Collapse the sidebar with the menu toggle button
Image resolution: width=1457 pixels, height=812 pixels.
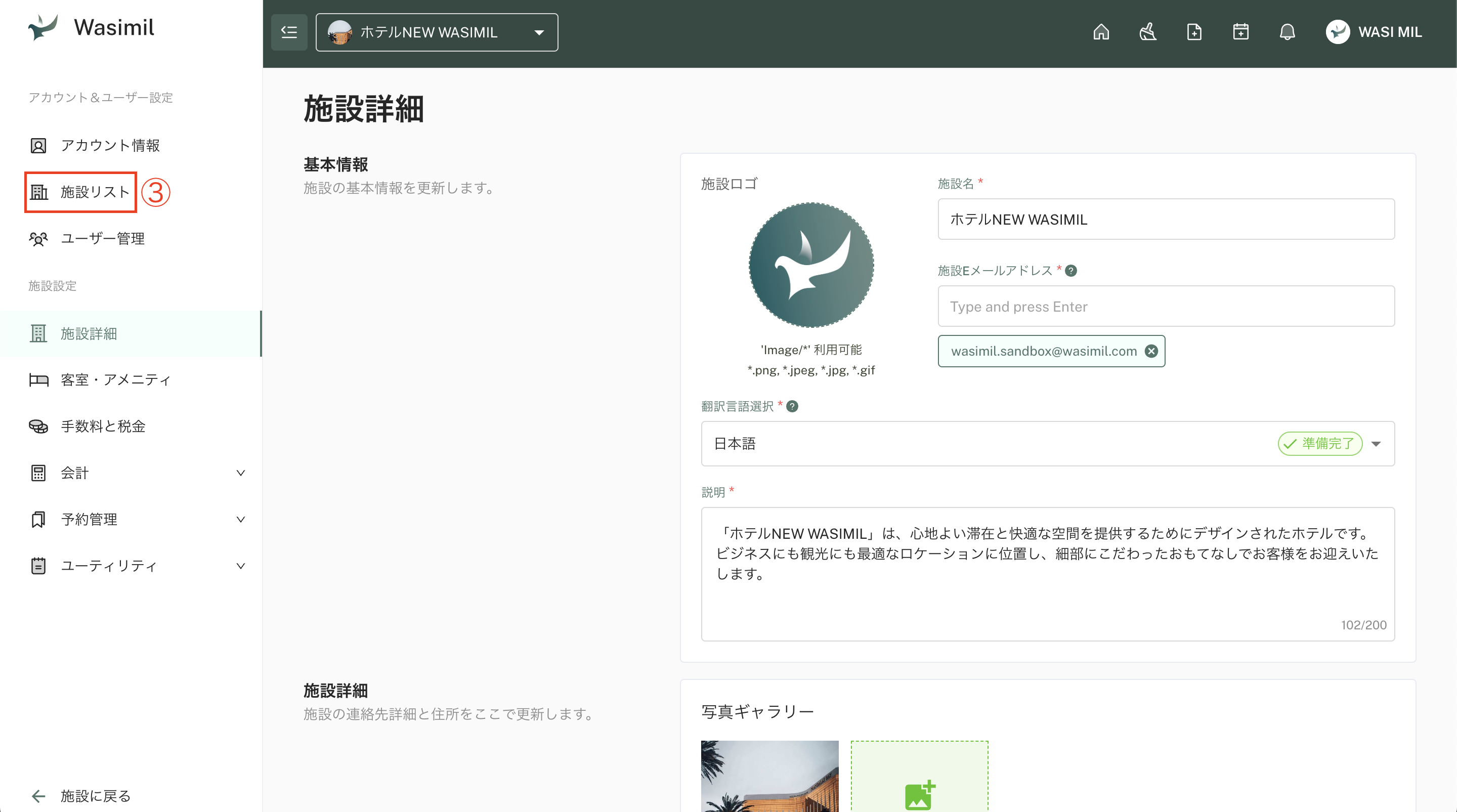click(289, 32)
